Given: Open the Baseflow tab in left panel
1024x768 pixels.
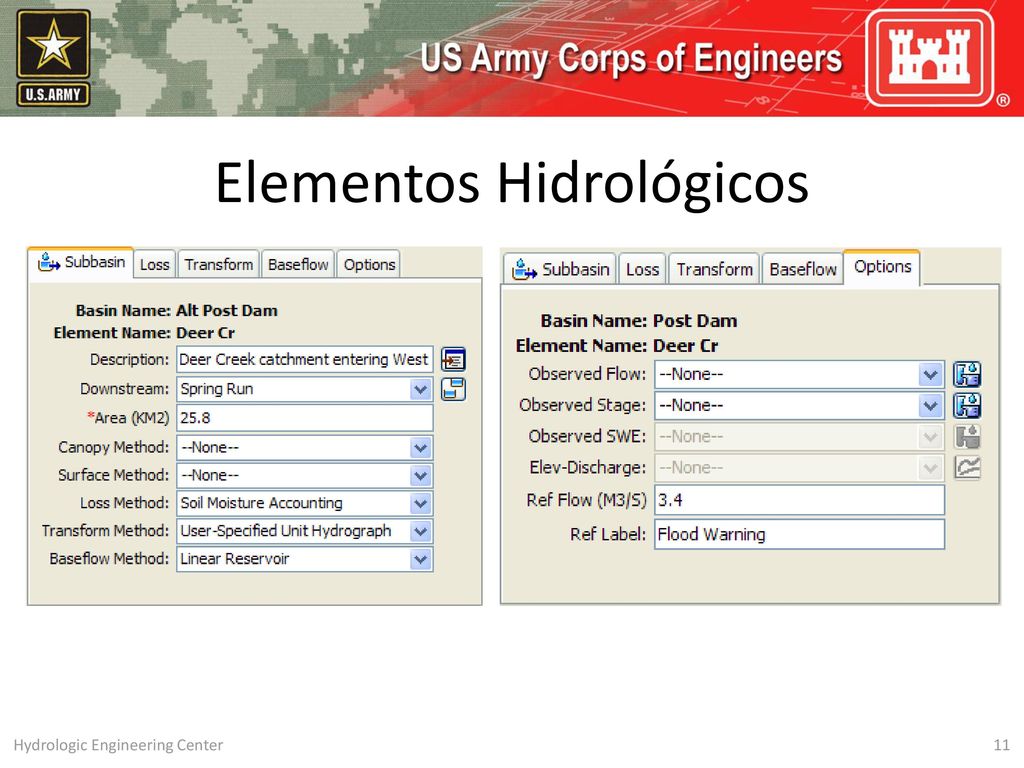Looking at the screenshot, I should [x=298, y=264].
